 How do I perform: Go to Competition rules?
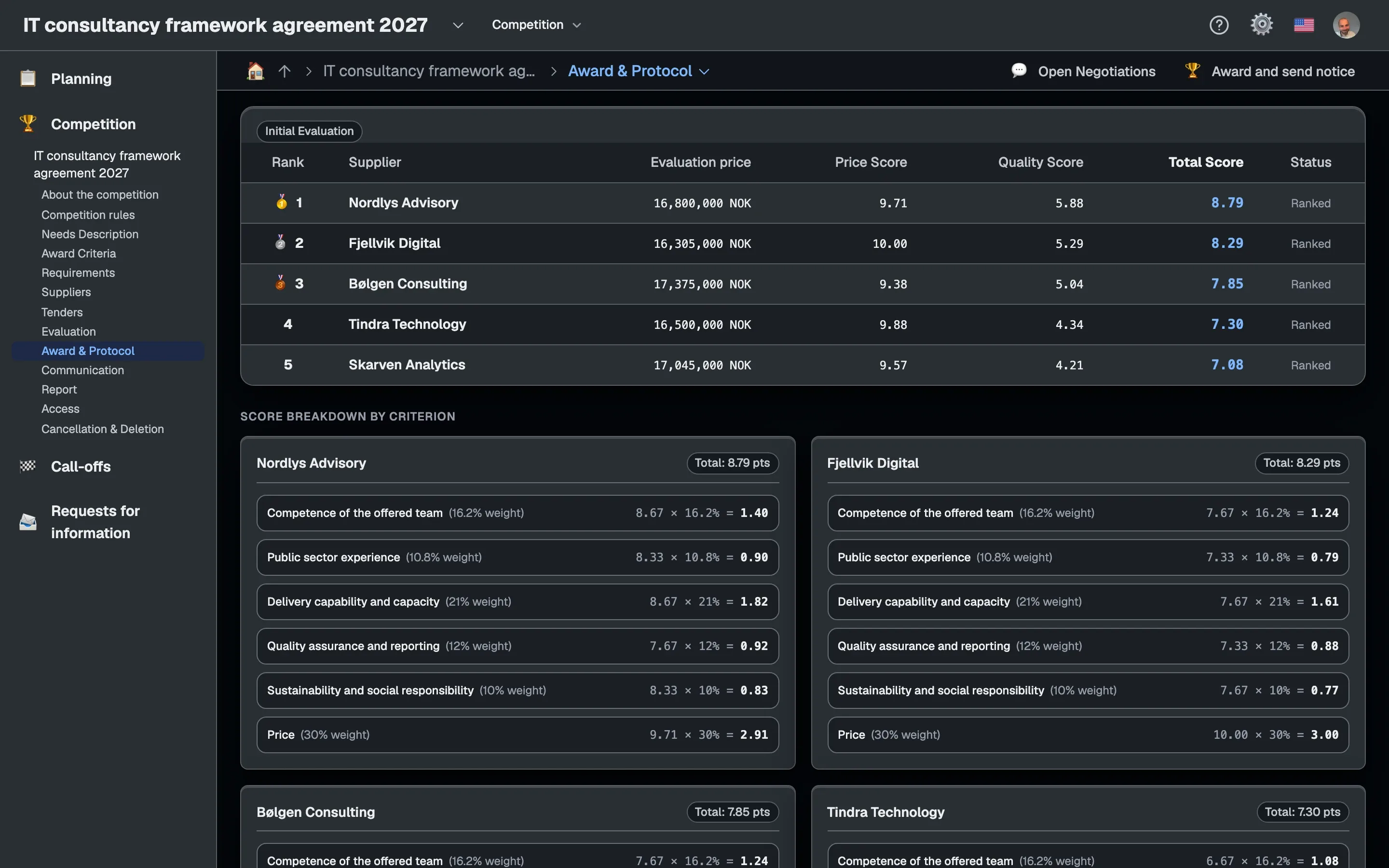pyautogui.click(x=88, y=215)
